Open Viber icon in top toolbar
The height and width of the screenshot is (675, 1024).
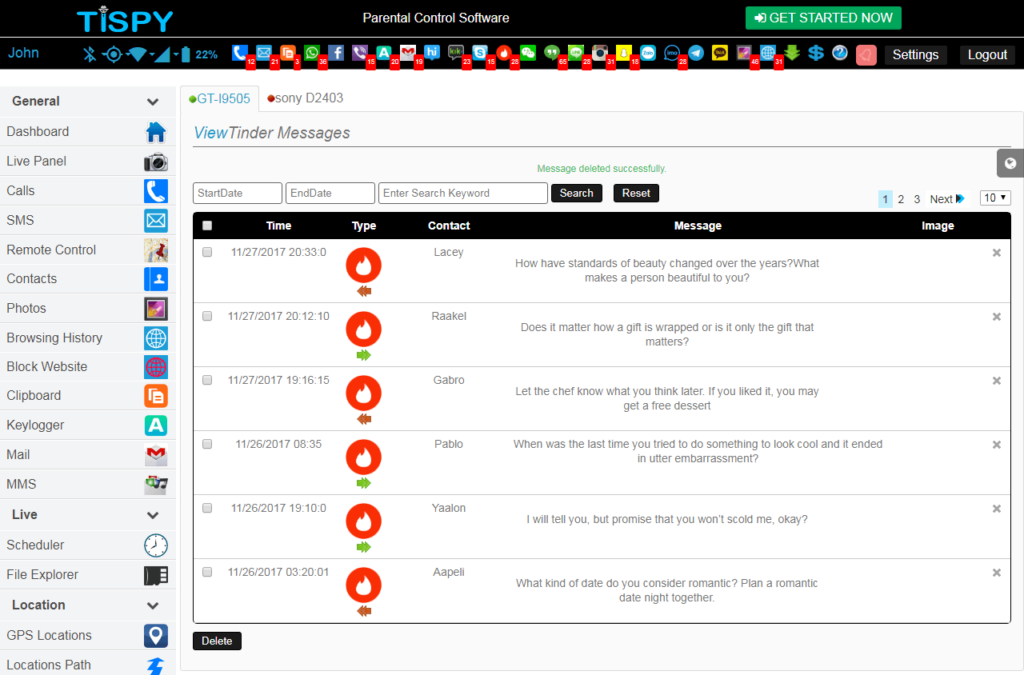[x=359, y=53]
